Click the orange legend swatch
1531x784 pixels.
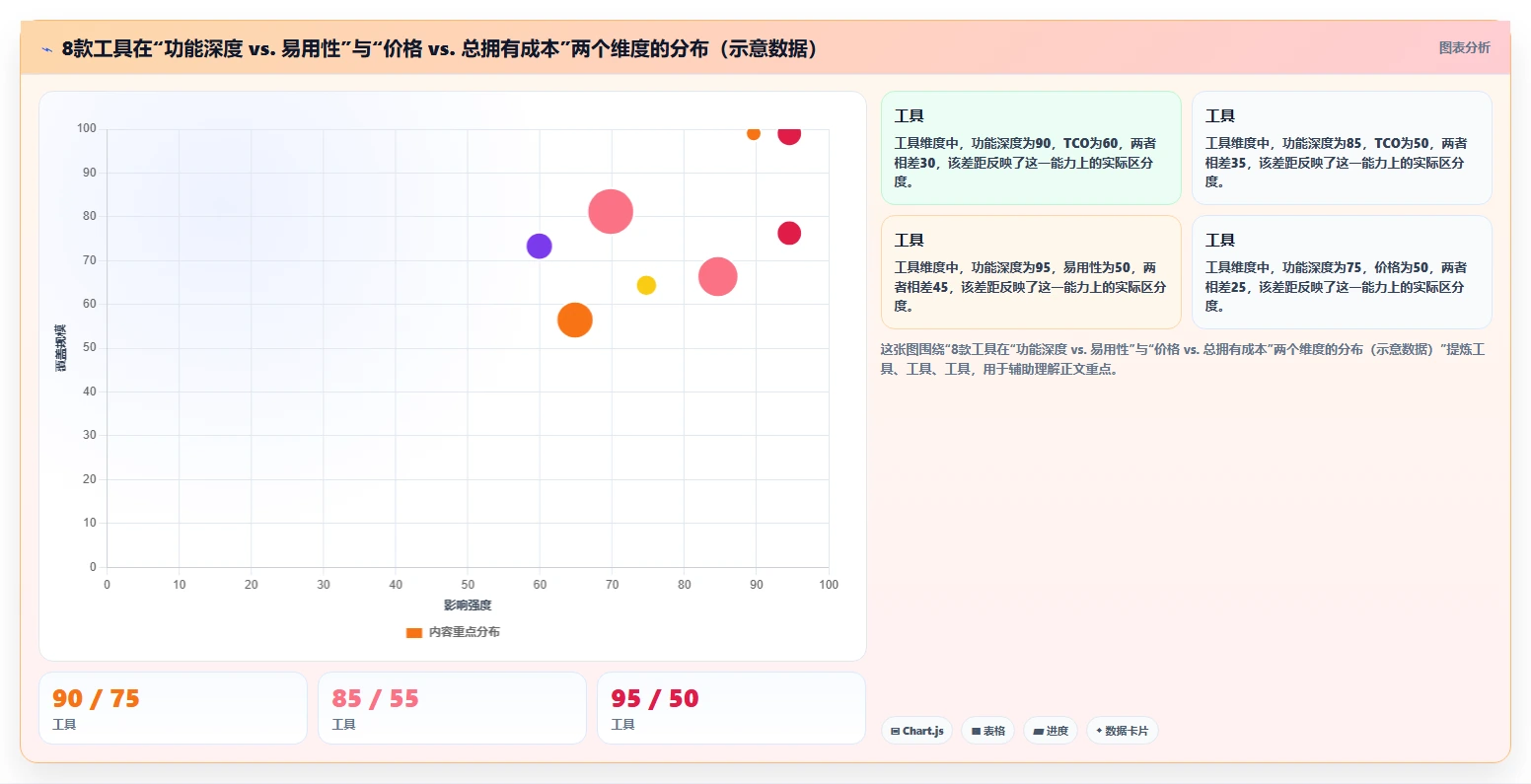414,632
